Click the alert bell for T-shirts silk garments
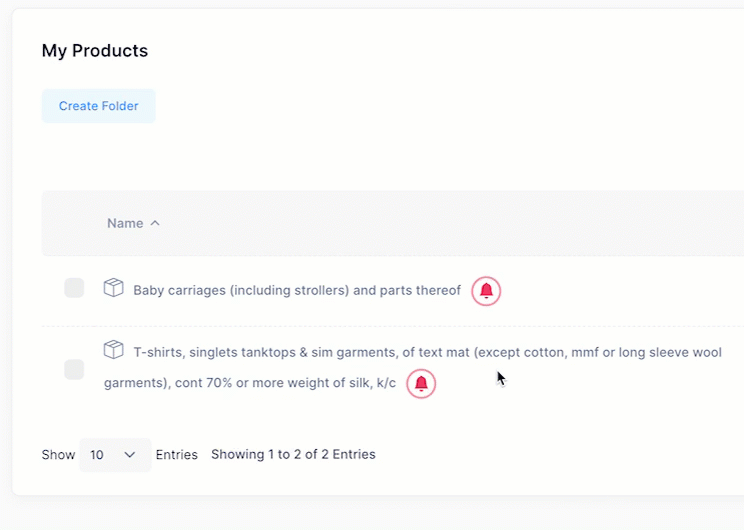 (421, 383)
